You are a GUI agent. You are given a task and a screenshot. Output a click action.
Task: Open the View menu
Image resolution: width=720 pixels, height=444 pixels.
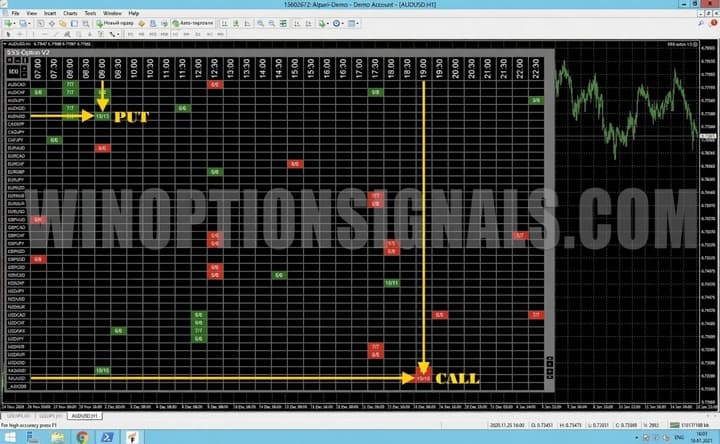[31, 13]
